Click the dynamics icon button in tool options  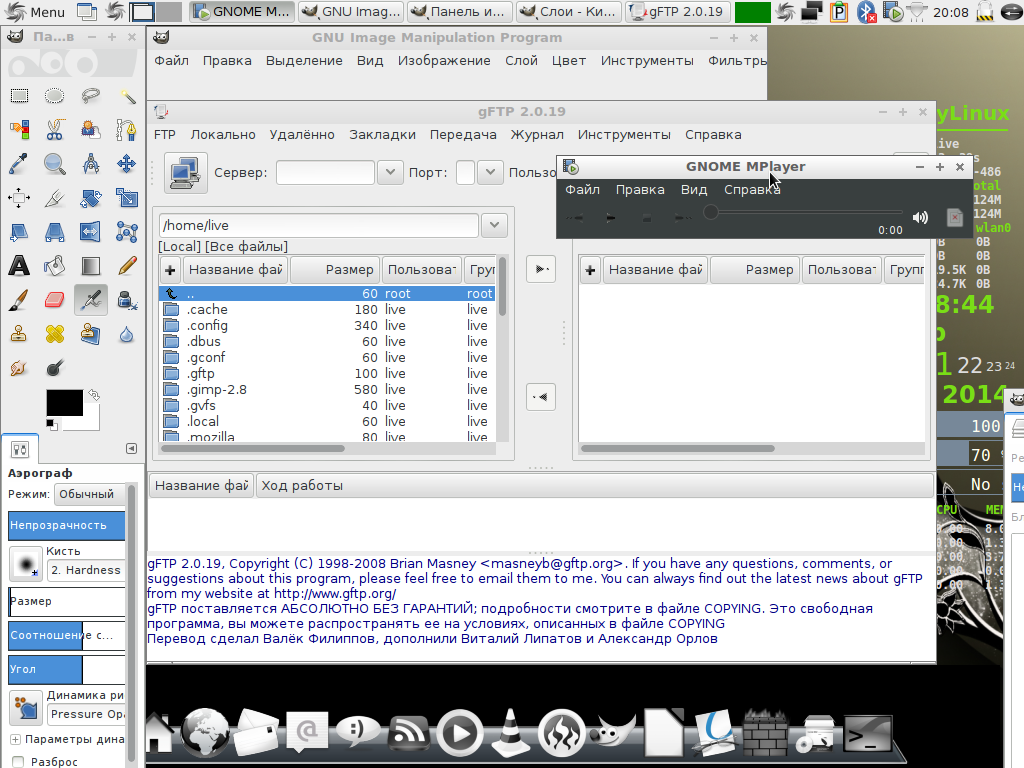coord(25,707)
